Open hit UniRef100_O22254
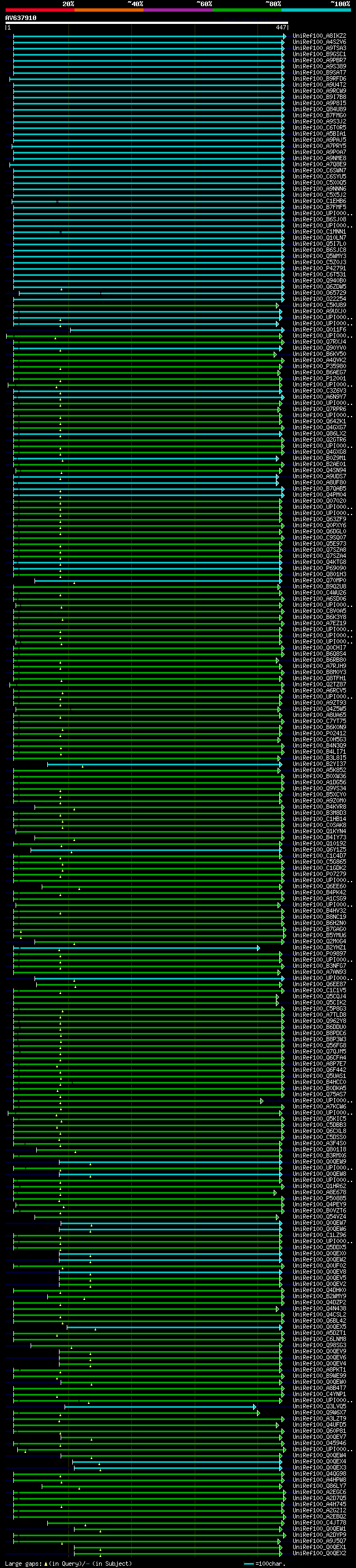 (319, 299)
